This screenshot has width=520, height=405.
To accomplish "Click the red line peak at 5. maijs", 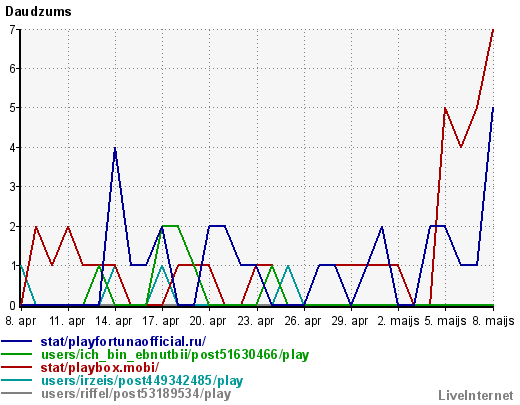I will pos(445,108).
